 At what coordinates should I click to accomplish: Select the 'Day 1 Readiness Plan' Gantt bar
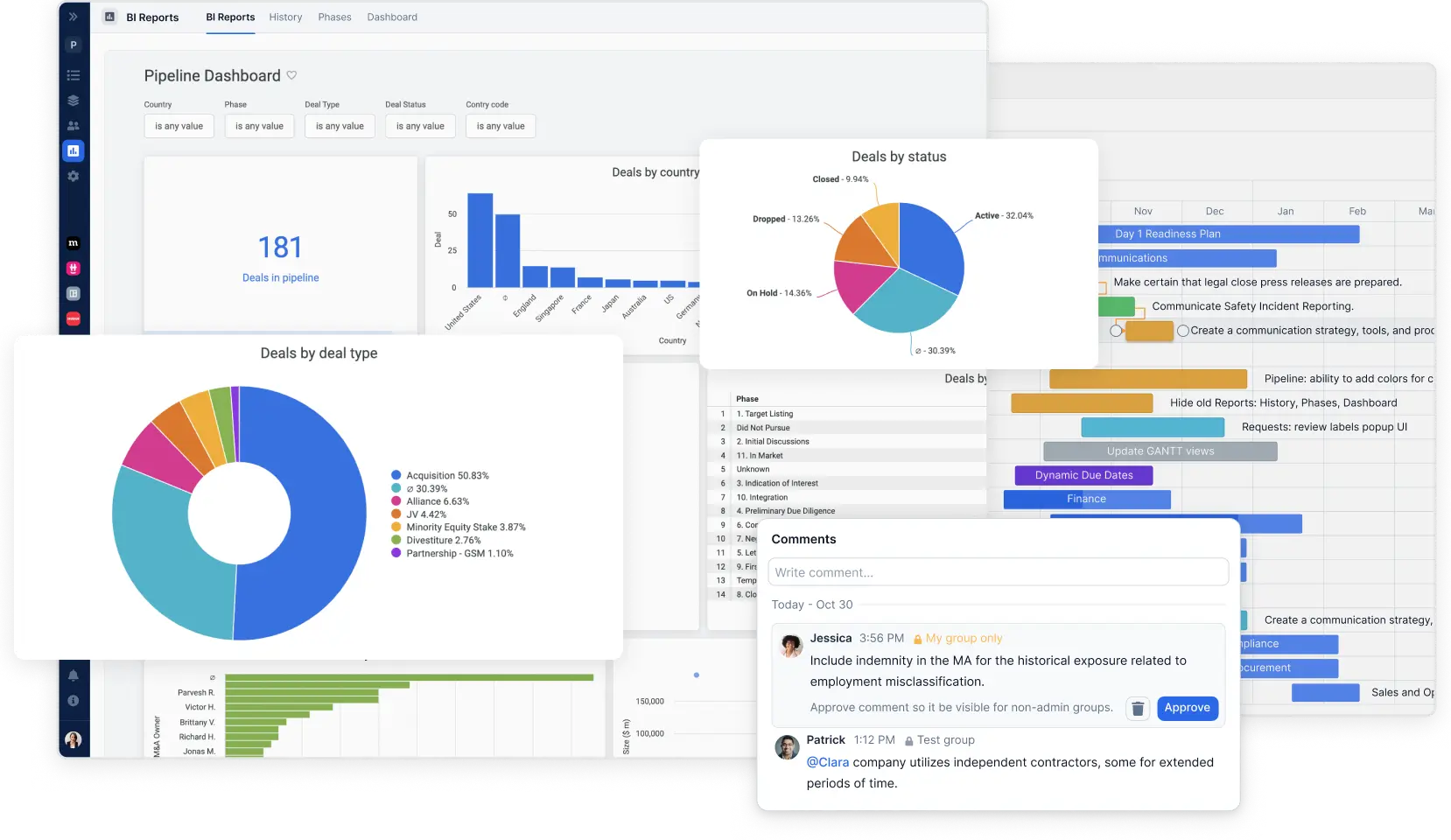click(x=1229, y=234)
